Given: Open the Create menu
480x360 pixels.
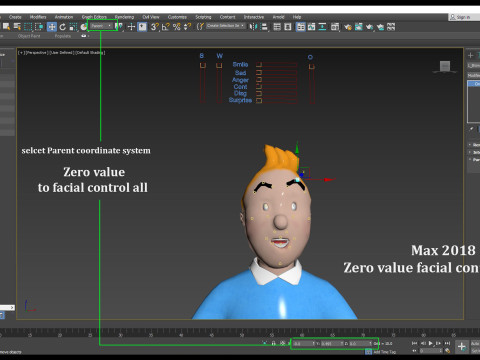Looking at the screenshot, I should click(x=15, y=17).
